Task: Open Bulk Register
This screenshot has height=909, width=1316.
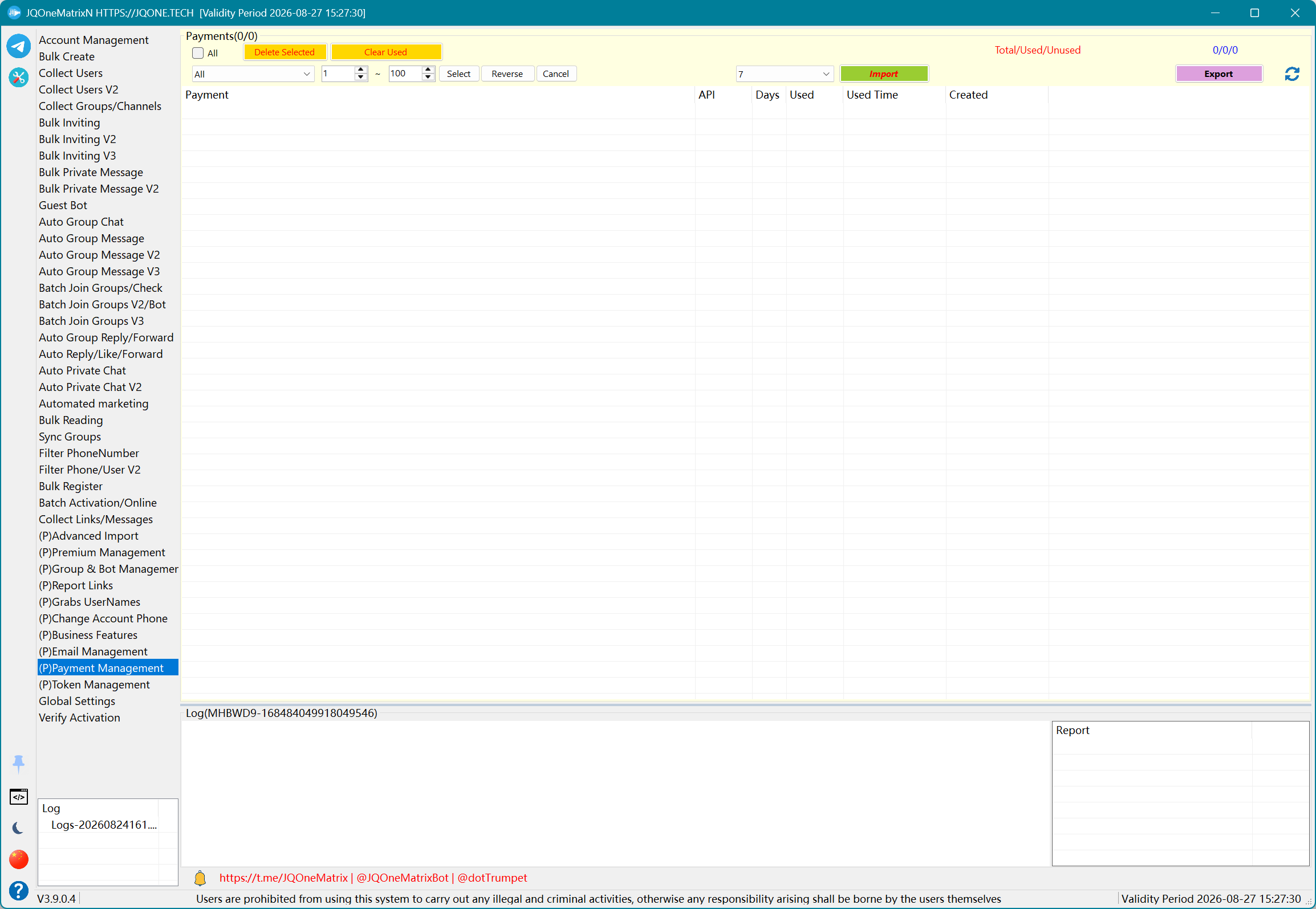Action: coord(71,486)
